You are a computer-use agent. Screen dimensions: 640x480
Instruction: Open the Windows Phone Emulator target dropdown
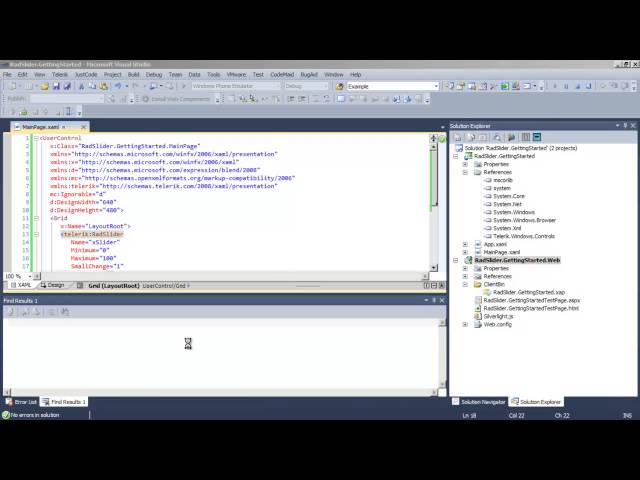(277, 86)
